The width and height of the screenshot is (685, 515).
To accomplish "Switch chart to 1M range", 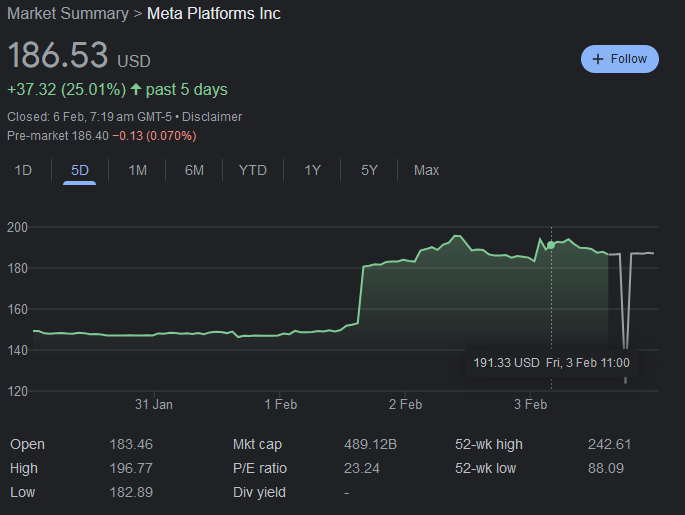I will point(137,170).
